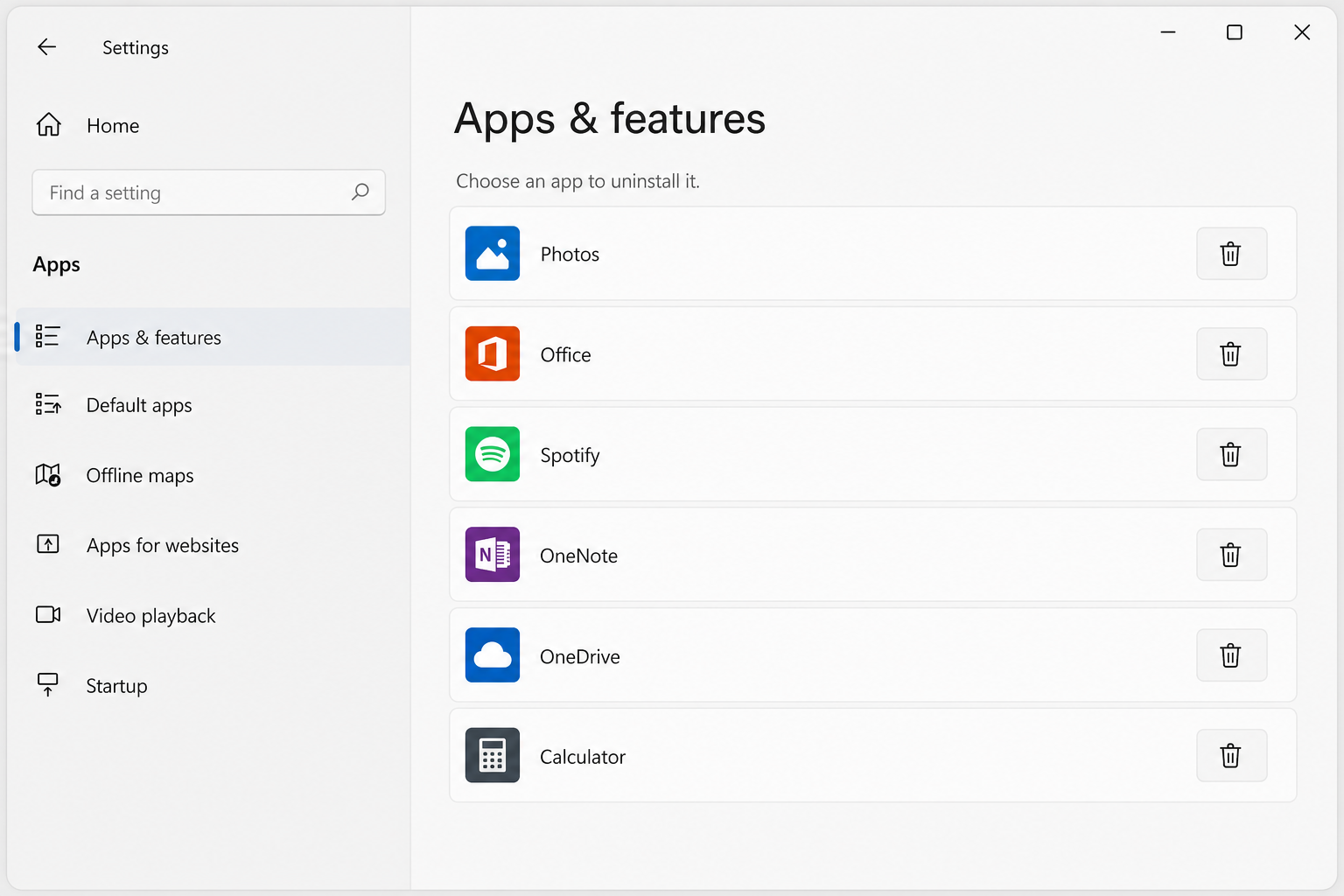Select Apps & features in sidebar
This screenshot has height=896, width=1344.
tap(213, 337)
